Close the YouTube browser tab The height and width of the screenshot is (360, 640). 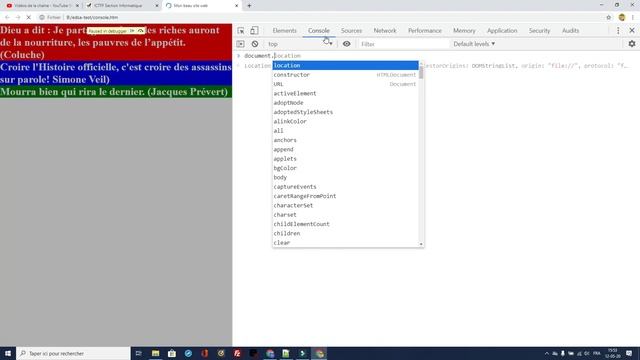[77, 6]
